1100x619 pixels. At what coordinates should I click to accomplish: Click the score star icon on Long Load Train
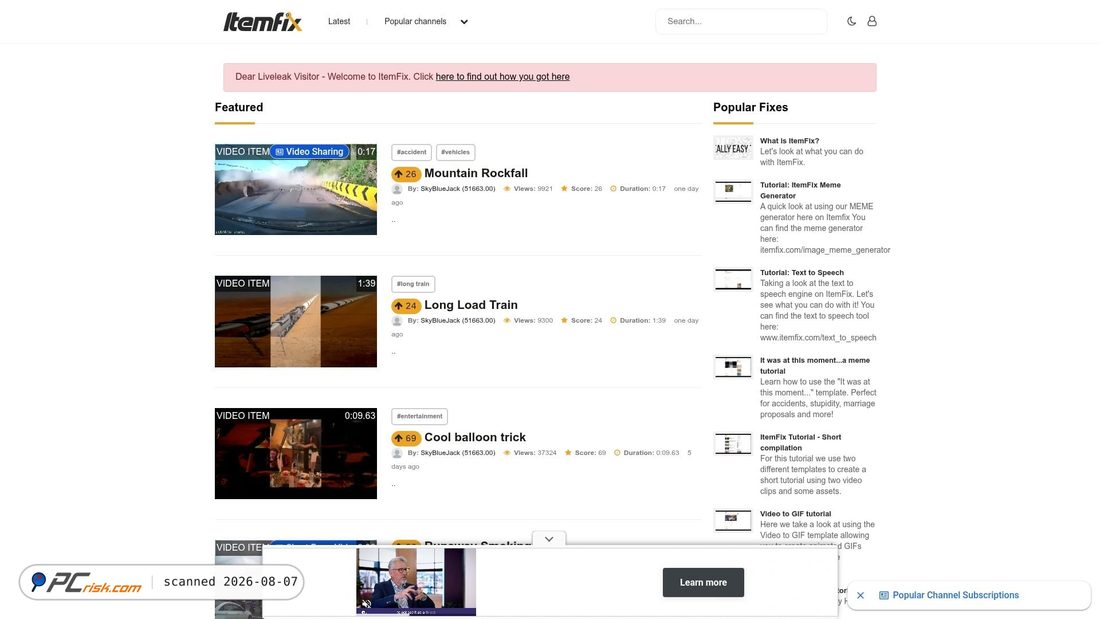tap(564, 321)
